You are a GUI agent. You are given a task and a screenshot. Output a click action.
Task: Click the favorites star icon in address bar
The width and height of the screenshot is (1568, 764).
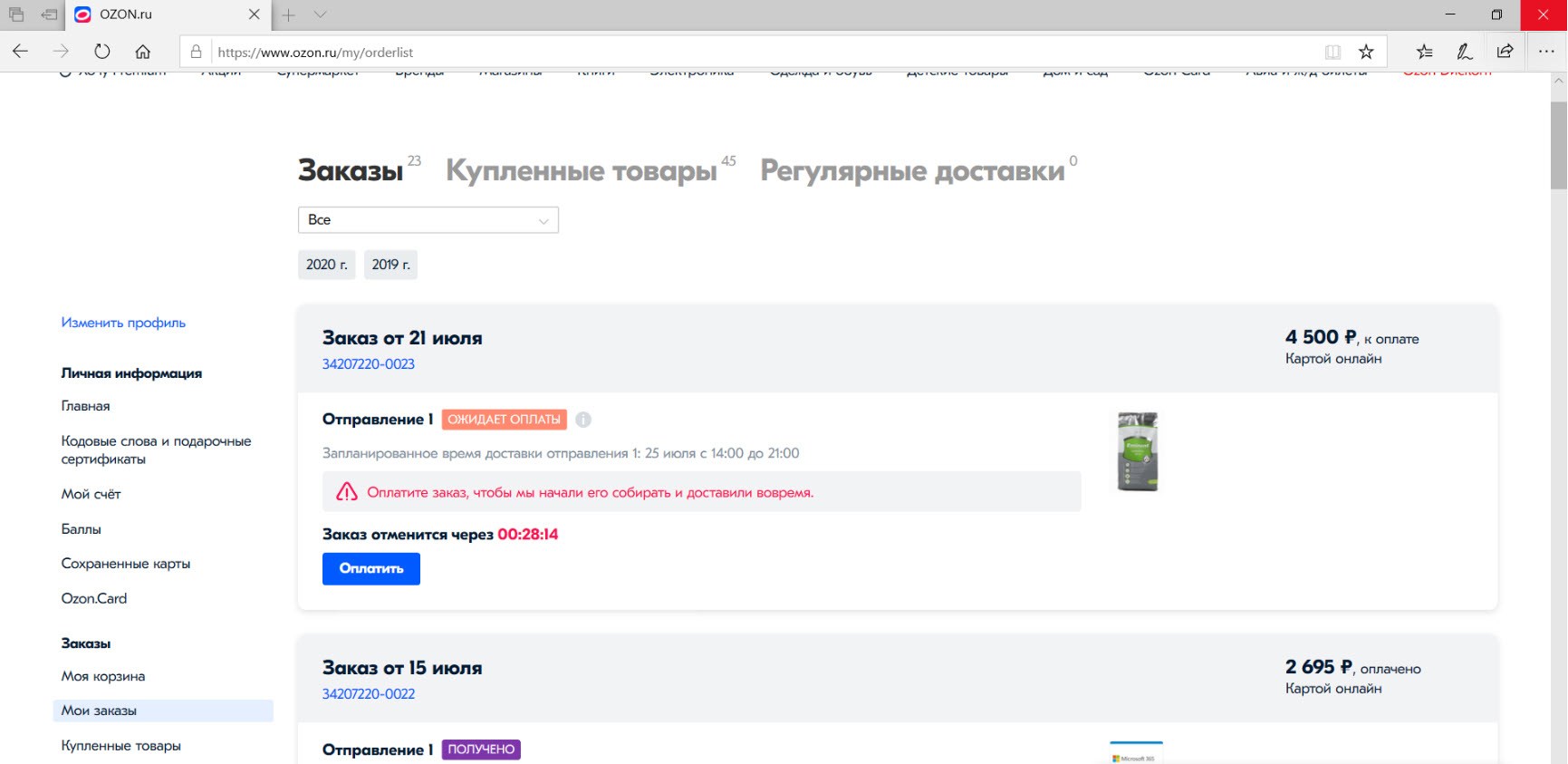click(x=1366, y=52)
